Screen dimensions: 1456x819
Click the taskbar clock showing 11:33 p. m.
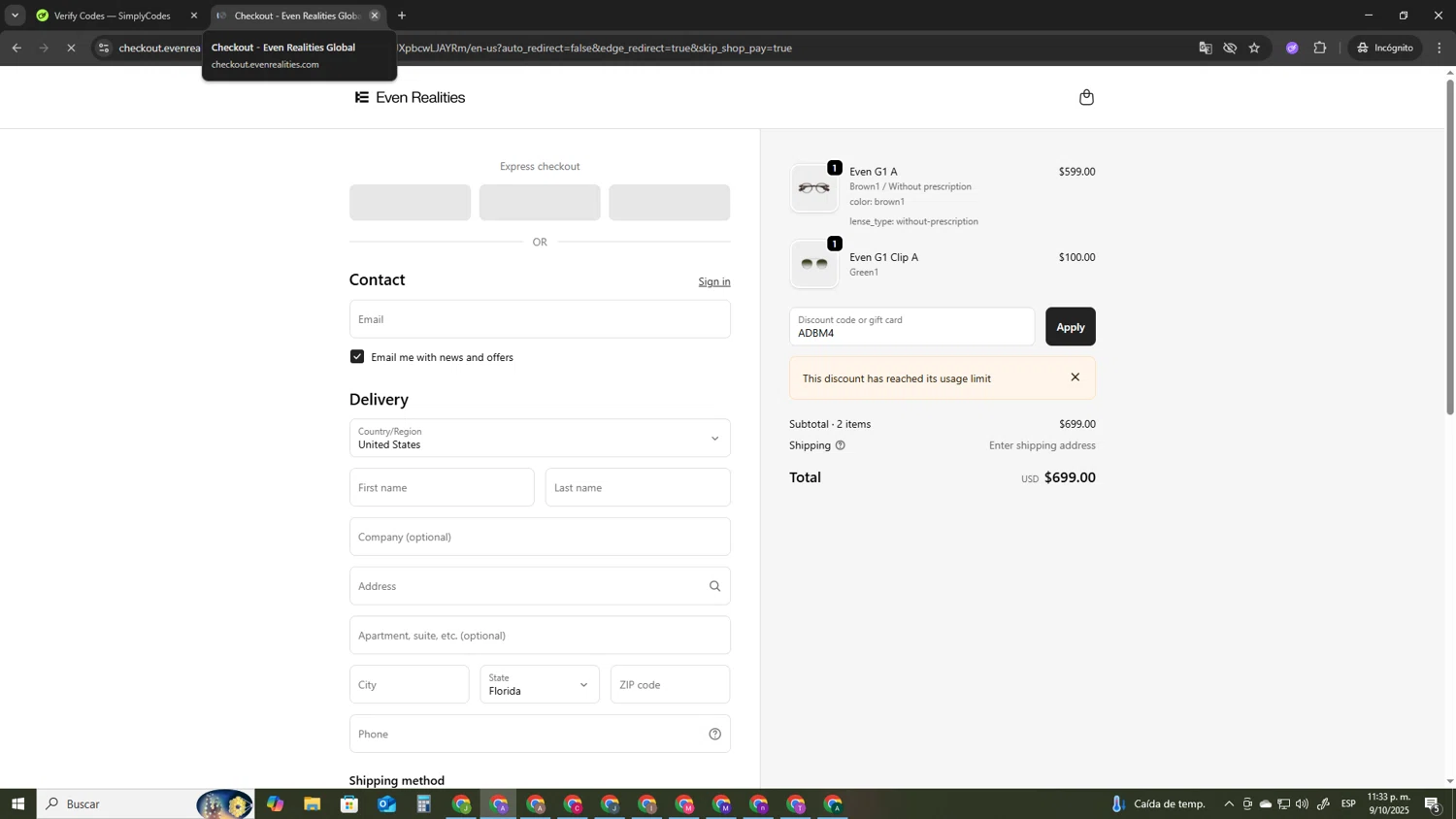(1389, 803)
